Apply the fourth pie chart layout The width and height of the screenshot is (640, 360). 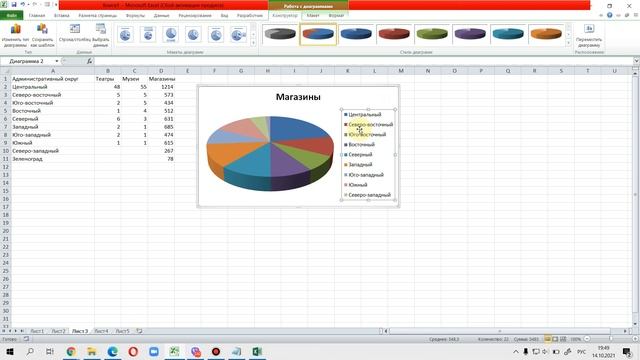pyautogui.click(x=193, y=34)
